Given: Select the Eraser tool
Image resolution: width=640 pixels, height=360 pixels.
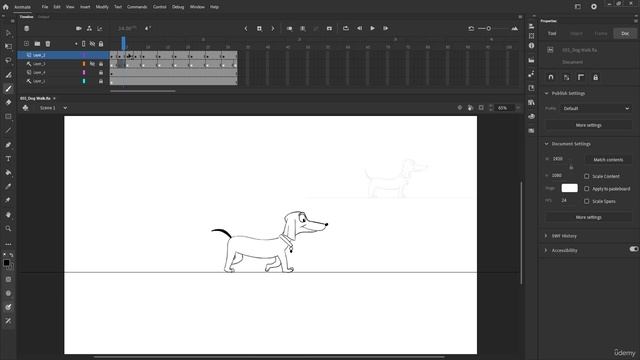Looking at the screenshot, I should point(8,102).
